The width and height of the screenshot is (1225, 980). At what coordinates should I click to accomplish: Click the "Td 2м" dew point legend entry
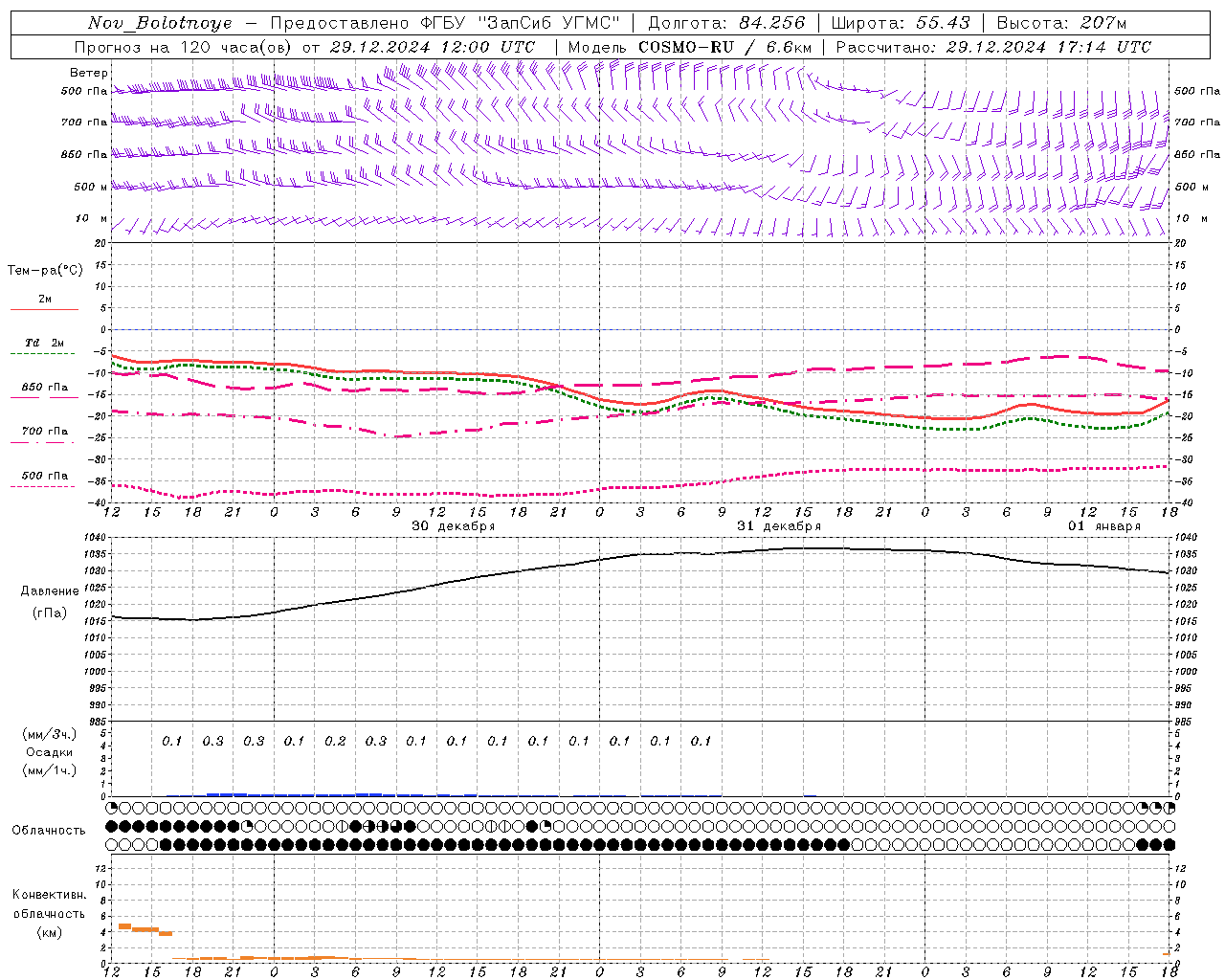tap(45, 343)
